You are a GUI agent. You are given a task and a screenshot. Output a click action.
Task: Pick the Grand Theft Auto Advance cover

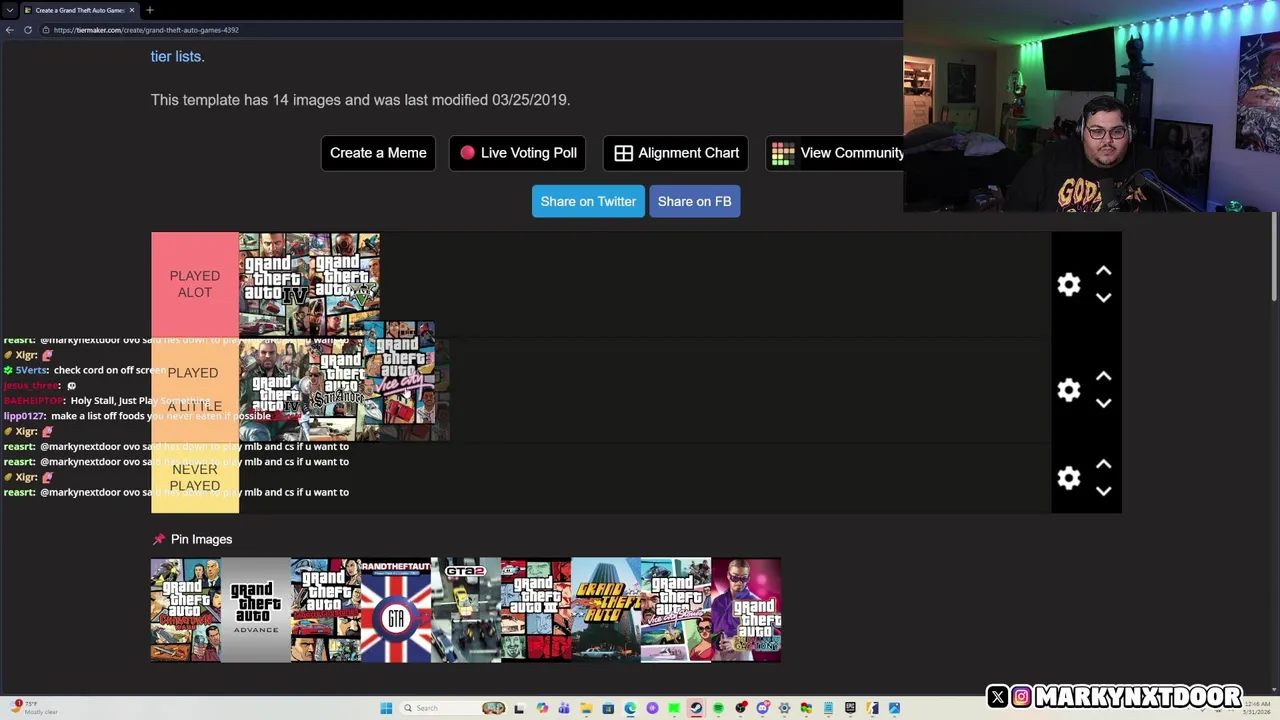256,610
